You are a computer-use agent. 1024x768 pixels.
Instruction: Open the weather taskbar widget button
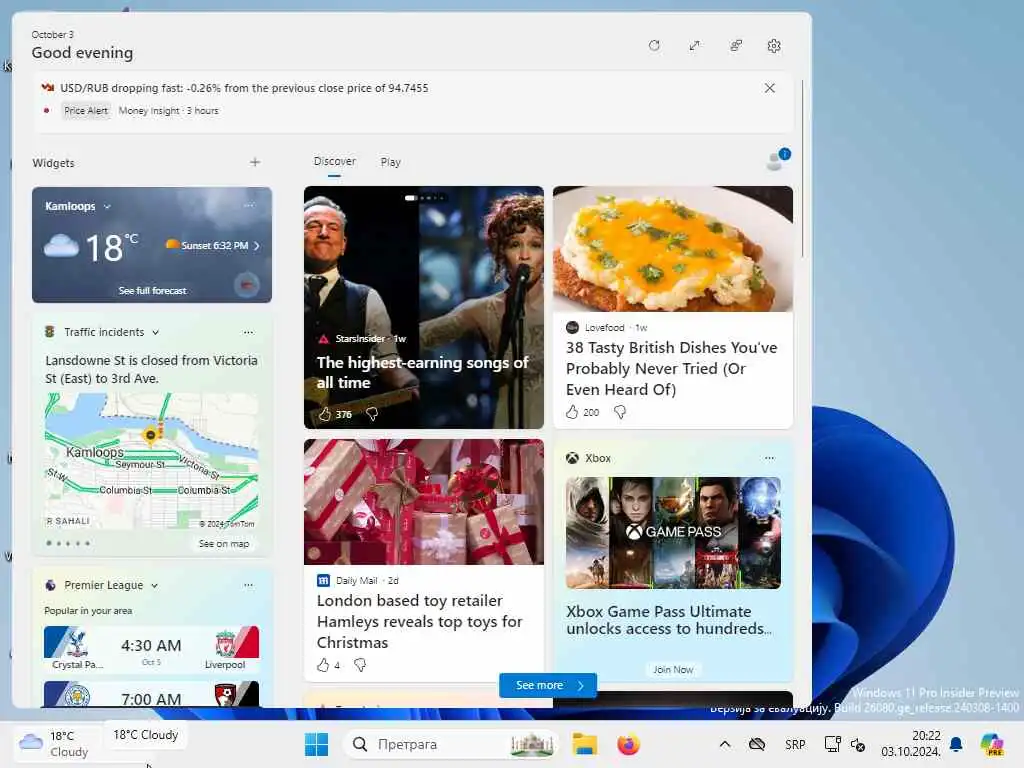pyautogui.click(x=55, y=744)
